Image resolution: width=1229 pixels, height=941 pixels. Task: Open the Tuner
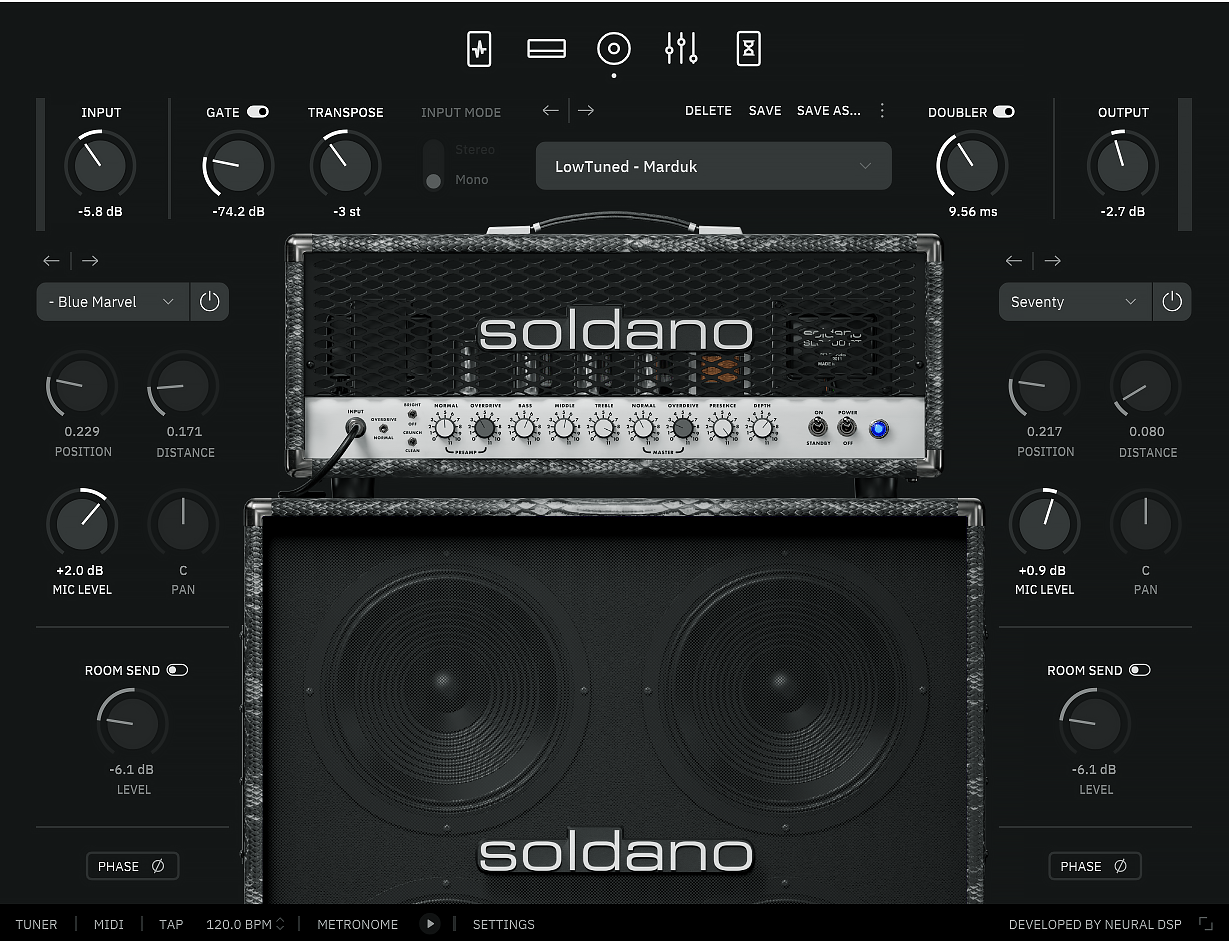point(36,924)
